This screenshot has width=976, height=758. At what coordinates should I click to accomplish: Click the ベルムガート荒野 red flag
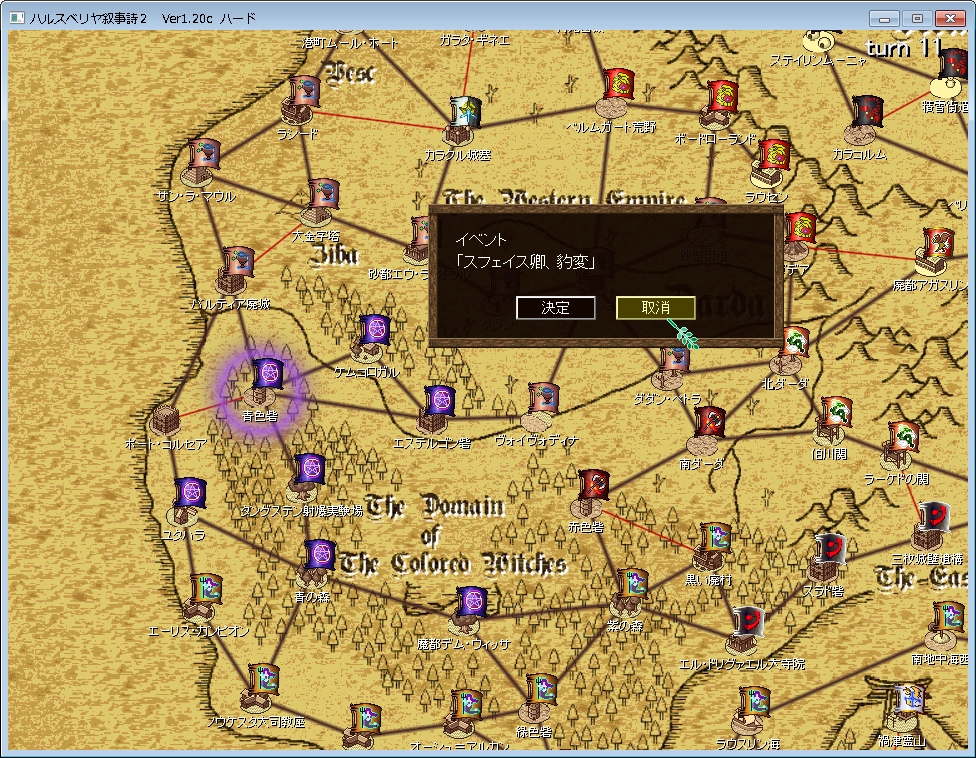point(618,85)
